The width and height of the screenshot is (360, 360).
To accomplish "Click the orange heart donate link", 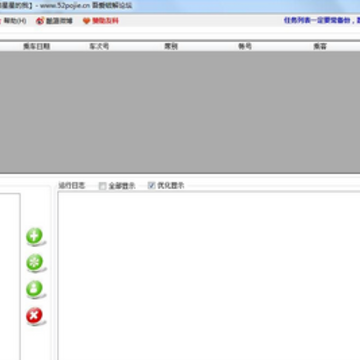I will click(x=101, y=21).
